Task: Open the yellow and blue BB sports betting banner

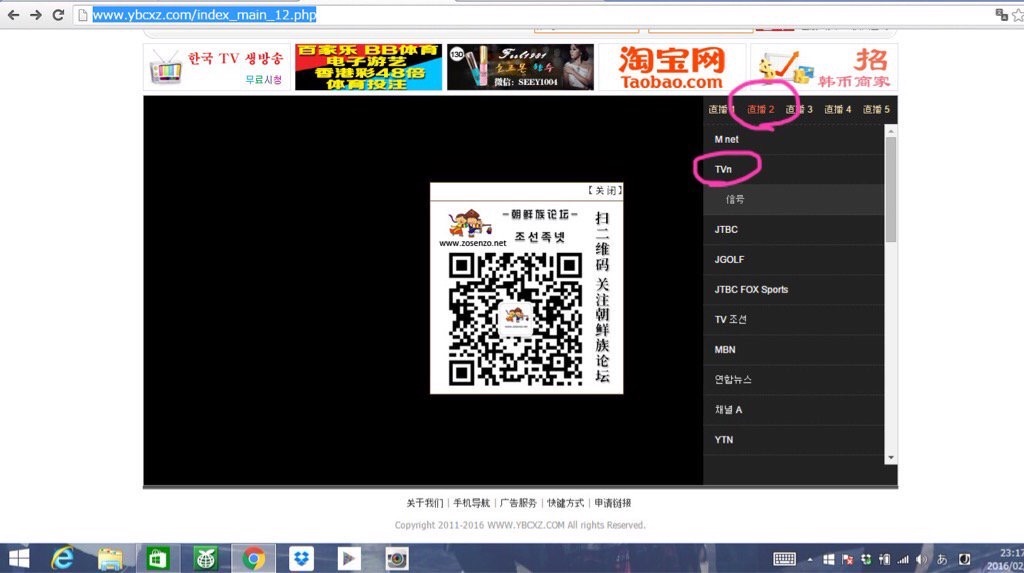Action: [368, 67]
